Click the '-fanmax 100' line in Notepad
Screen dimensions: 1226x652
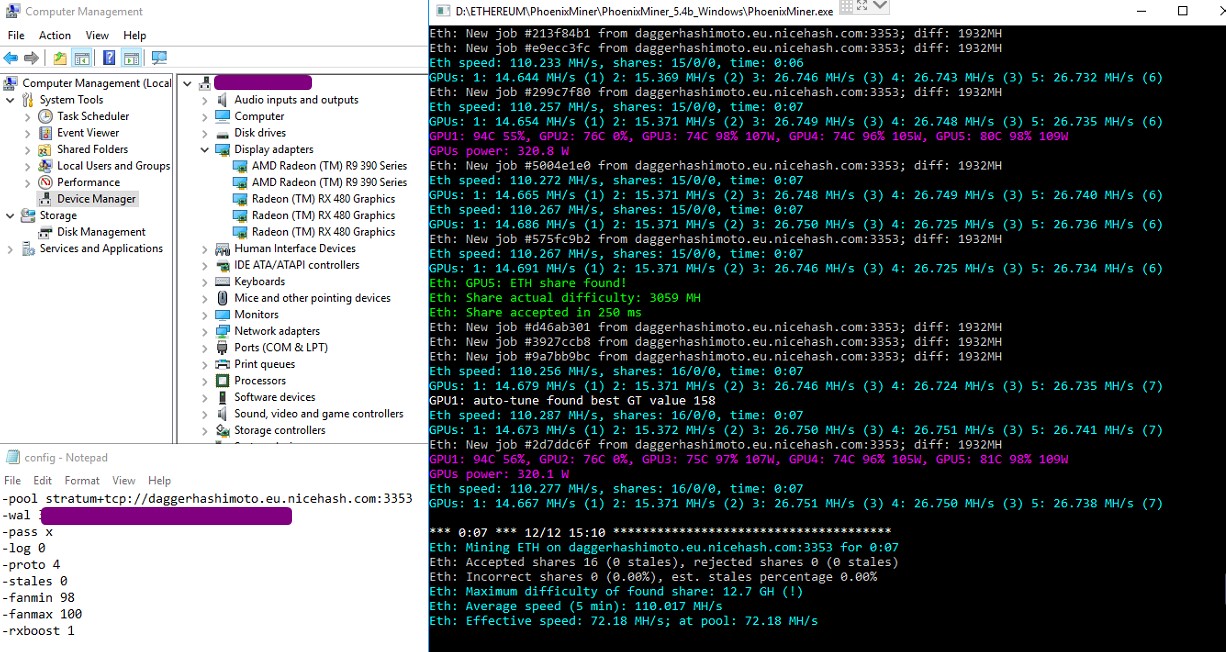click(42, 614)
